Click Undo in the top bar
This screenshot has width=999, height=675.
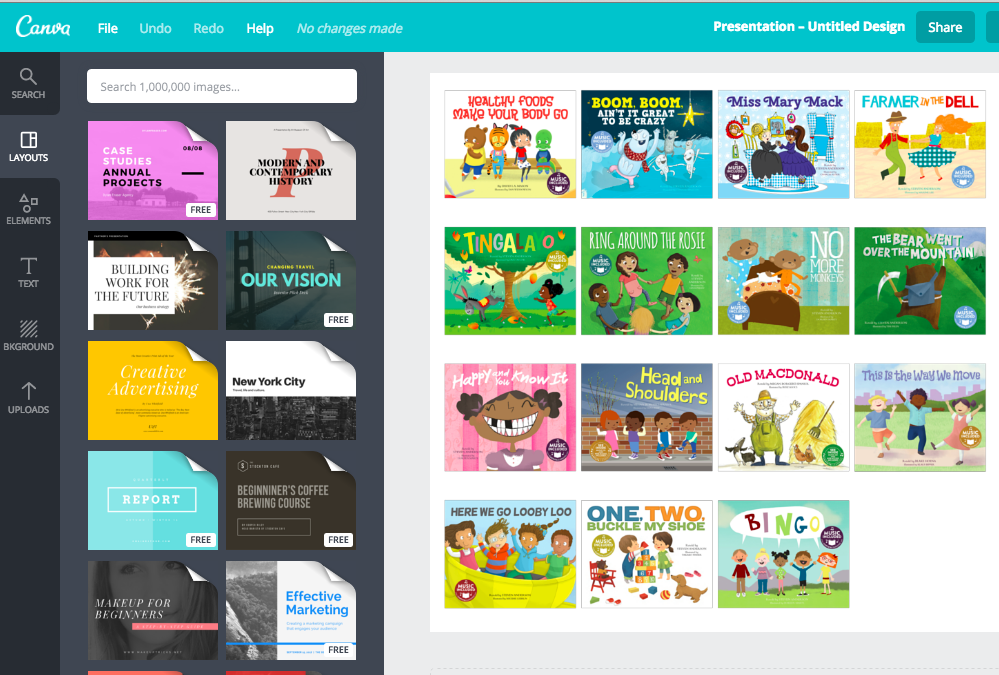click(155, 28)
